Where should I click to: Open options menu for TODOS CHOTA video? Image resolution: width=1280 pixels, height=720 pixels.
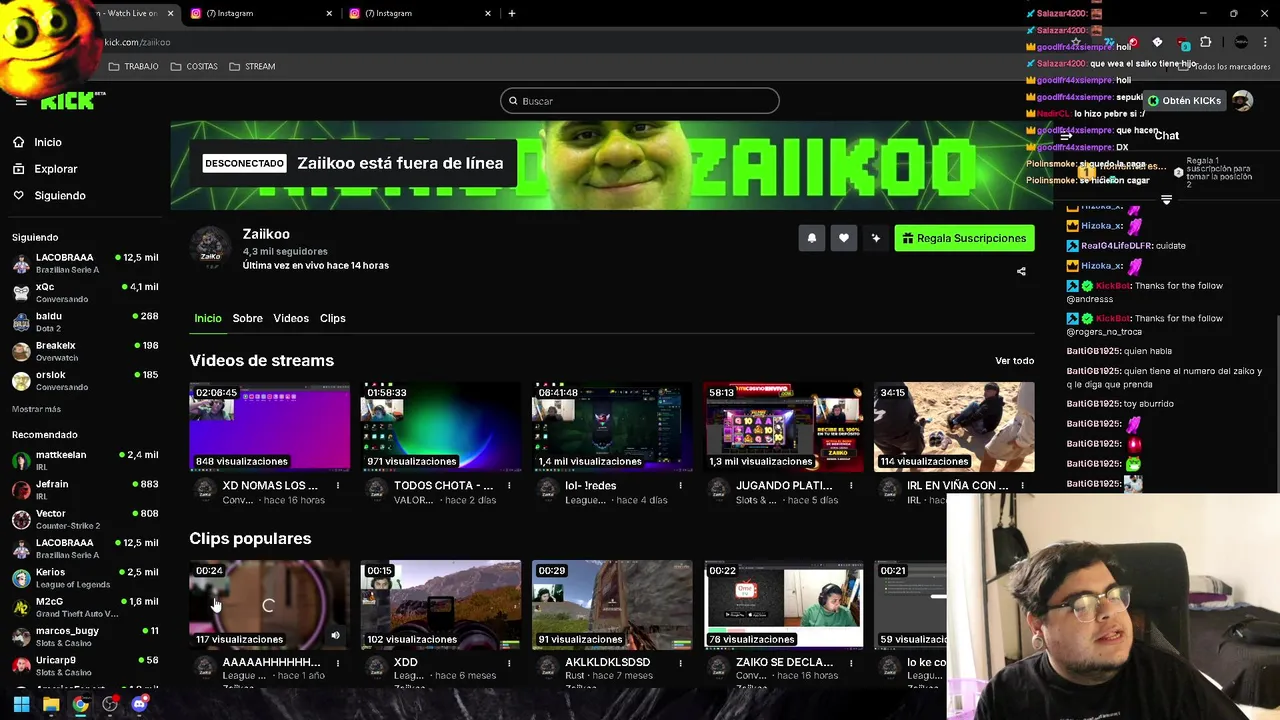[x=509, y=486]
